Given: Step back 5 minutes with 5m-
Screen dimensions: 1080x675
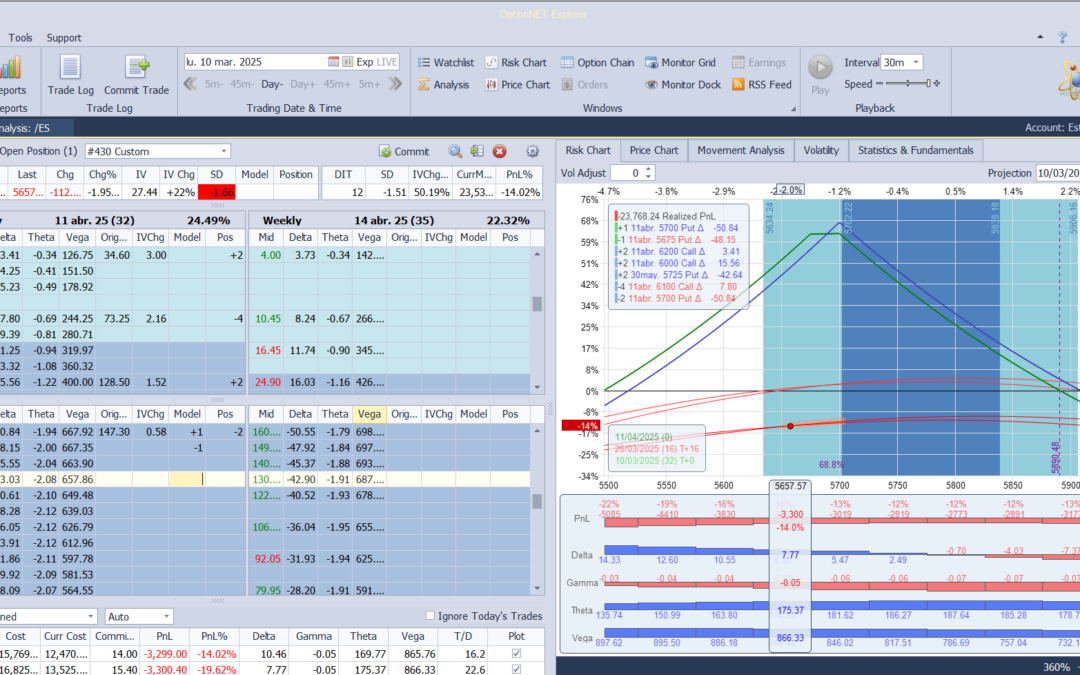Looking at the screenshot, I should pyautogui.click(x=214, y=84).
